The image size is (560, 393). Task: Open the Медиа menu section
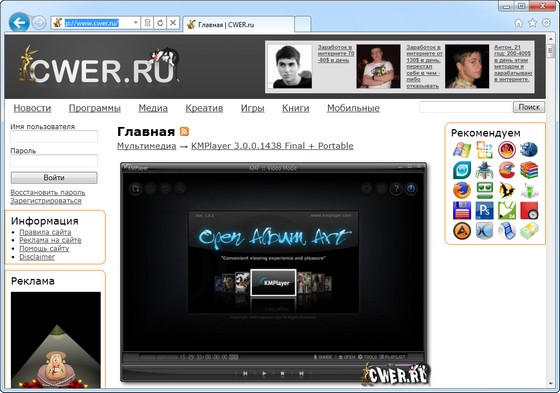tap(153, 108)
